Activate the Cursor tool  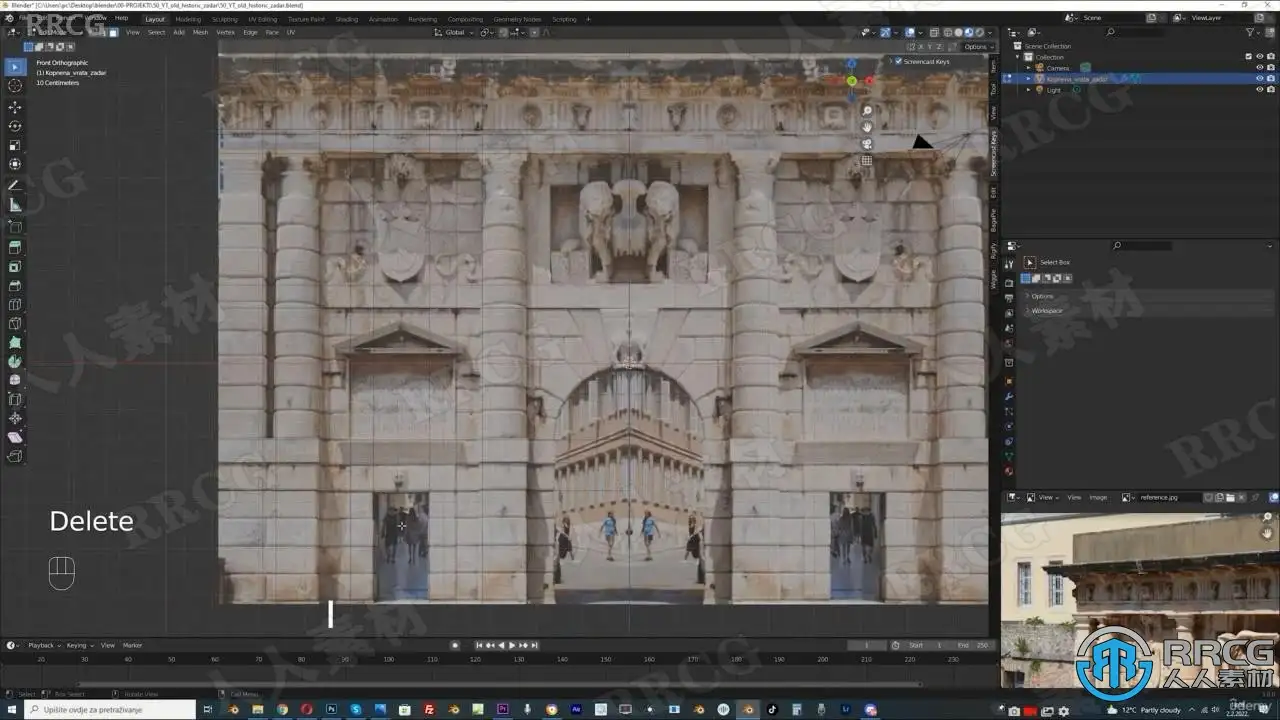(x=15, y=86)
